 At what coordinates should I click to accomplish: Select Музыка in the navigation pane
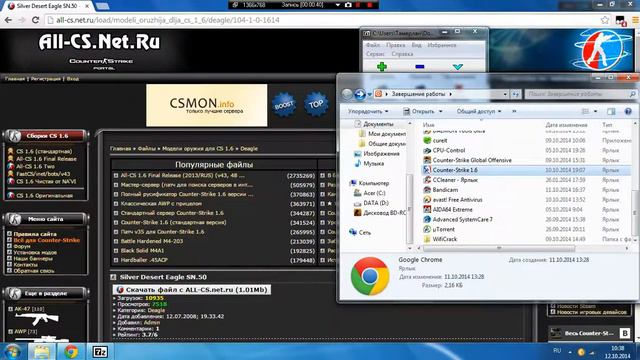tap(373, 164)
